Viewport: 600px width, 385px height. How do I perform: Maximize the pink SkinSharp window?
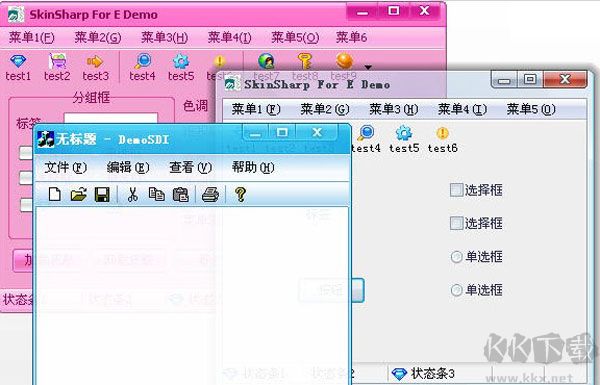point(393,11)
